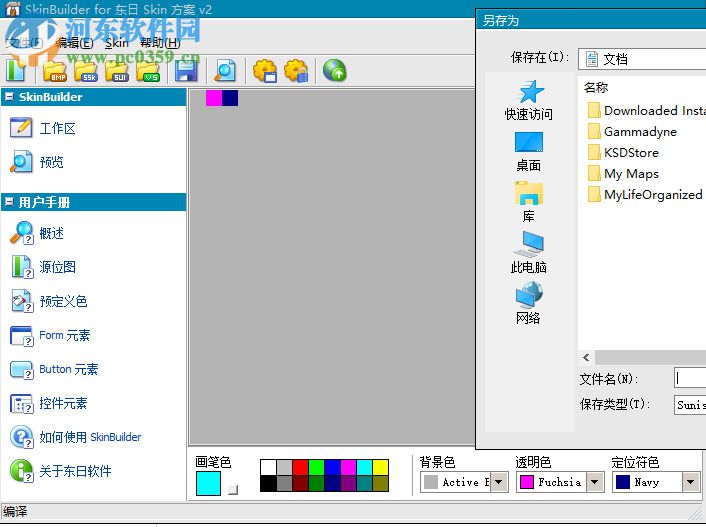Image resolution: width=706 pixels, height=527 pixels.
Task: Click the fuchsia pixel on the canvas
Action: (214, 98)
